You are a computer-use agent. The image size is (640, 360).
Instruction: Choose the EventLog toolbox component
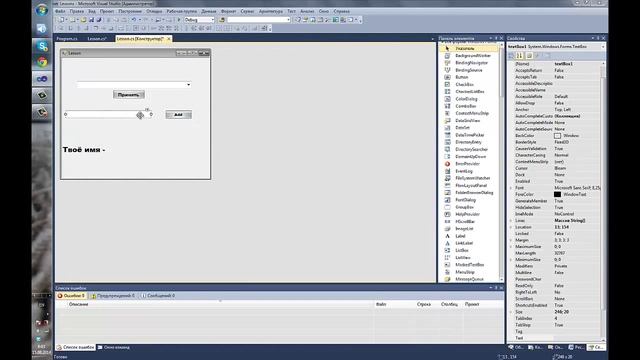click(469, 171)
